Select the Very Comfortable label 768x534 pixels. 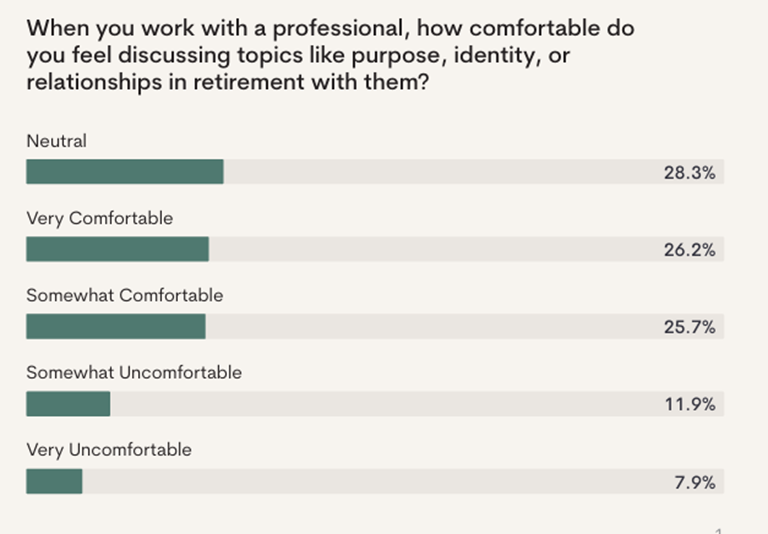point(99,218)
